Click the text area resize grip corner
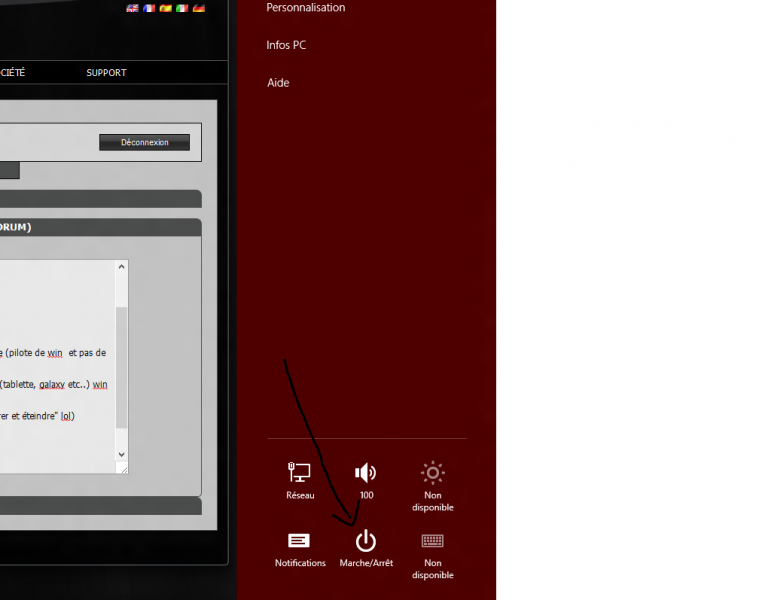 (x=123, y=468)
